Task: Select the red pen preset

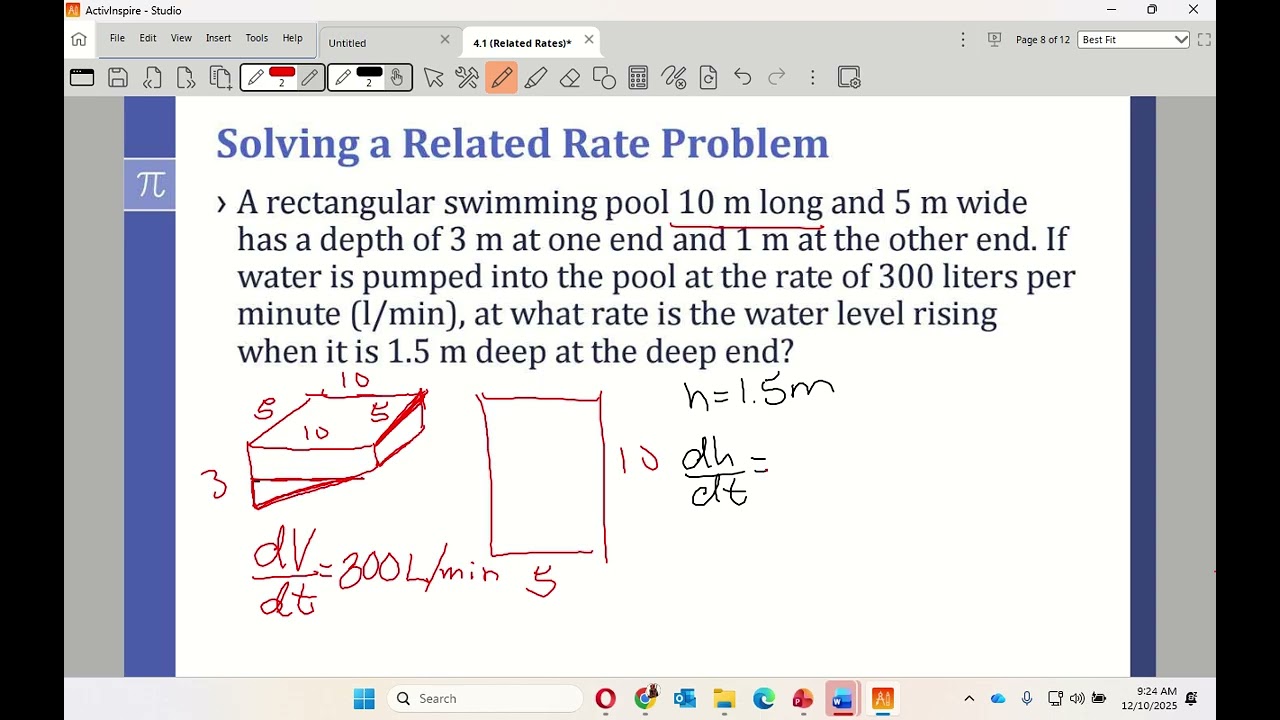Action: 256,78
